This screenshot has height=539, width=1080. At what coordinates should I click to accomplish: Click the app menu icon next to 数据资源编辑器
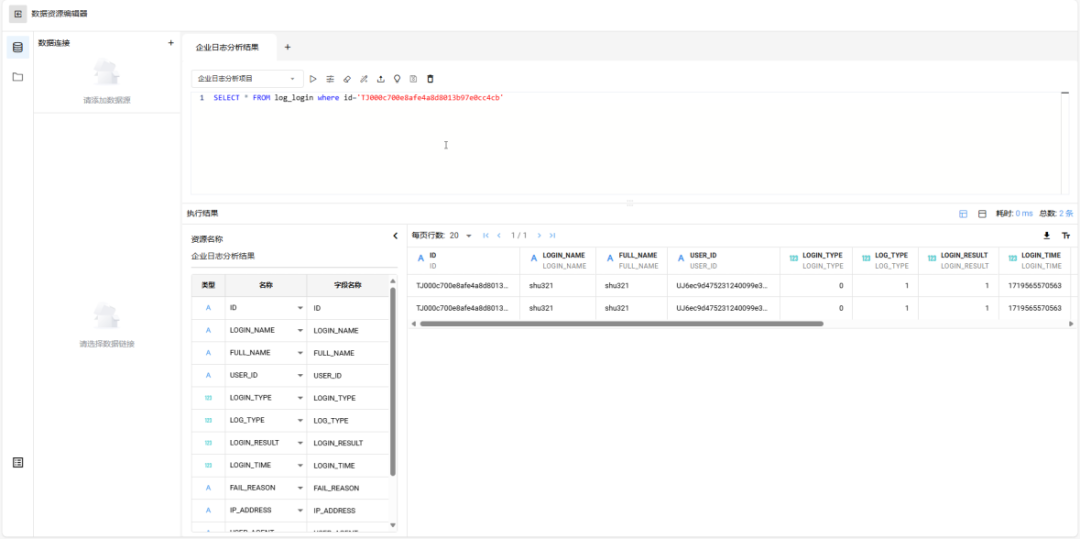click(x=18, y=14)
